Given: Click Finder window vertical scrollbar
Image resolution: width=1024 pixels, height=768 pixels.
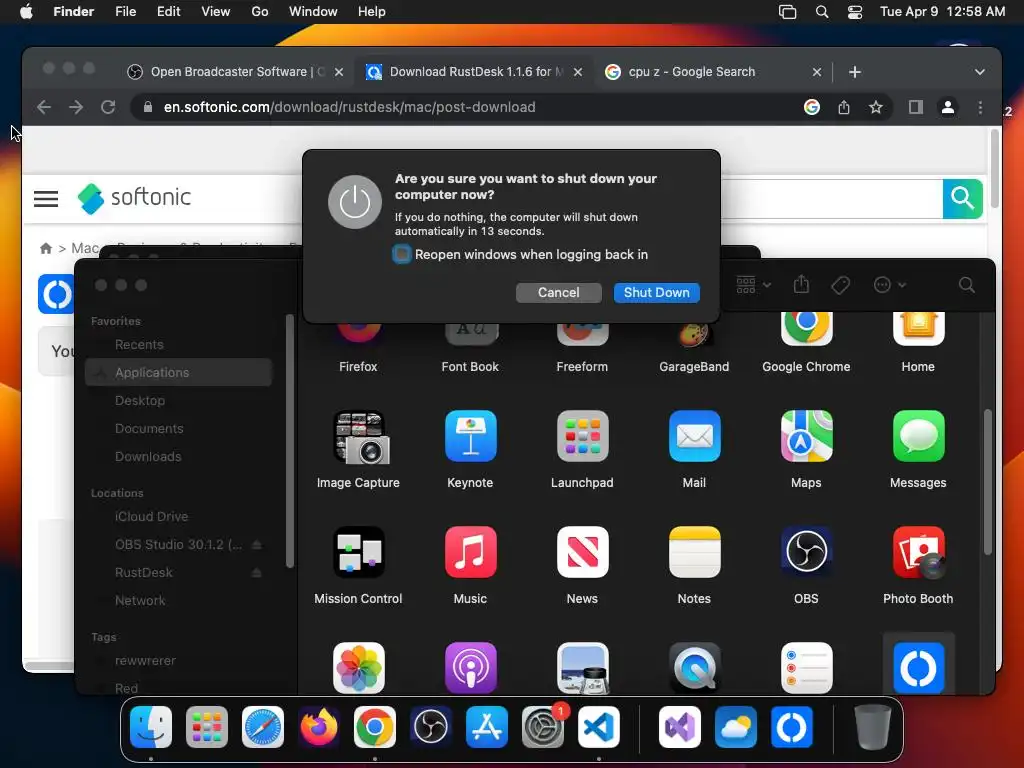Looking at the screenshot, I should tap(987, 482).
